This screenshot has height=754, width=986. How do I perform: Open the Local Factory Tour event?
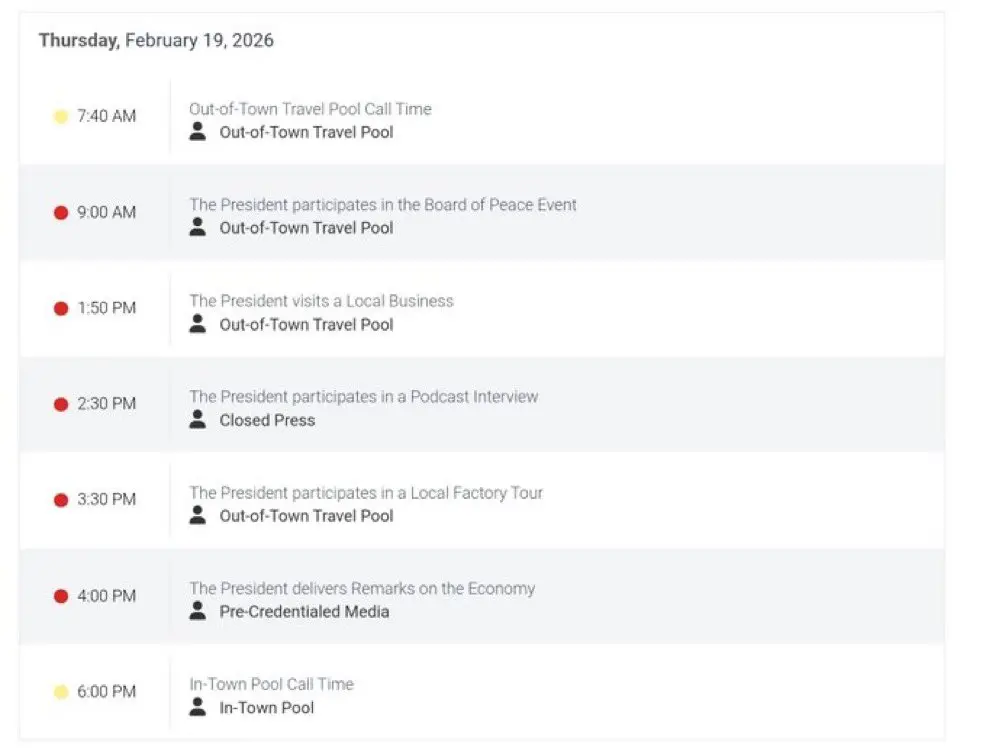pyautogui.click(x=366, y=493)
